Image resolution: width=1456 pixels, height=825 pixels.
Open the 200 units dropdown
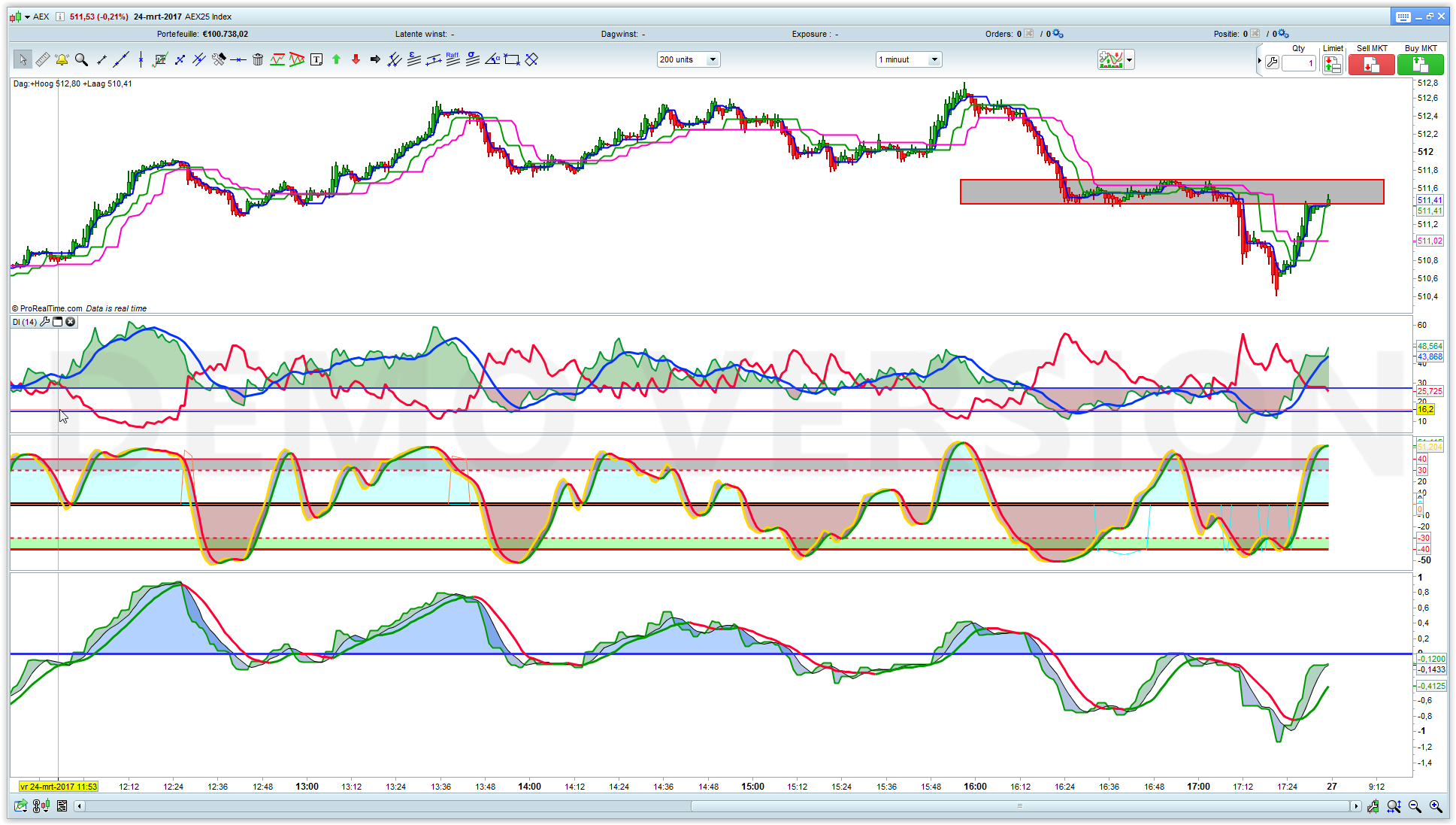point(713,59)
